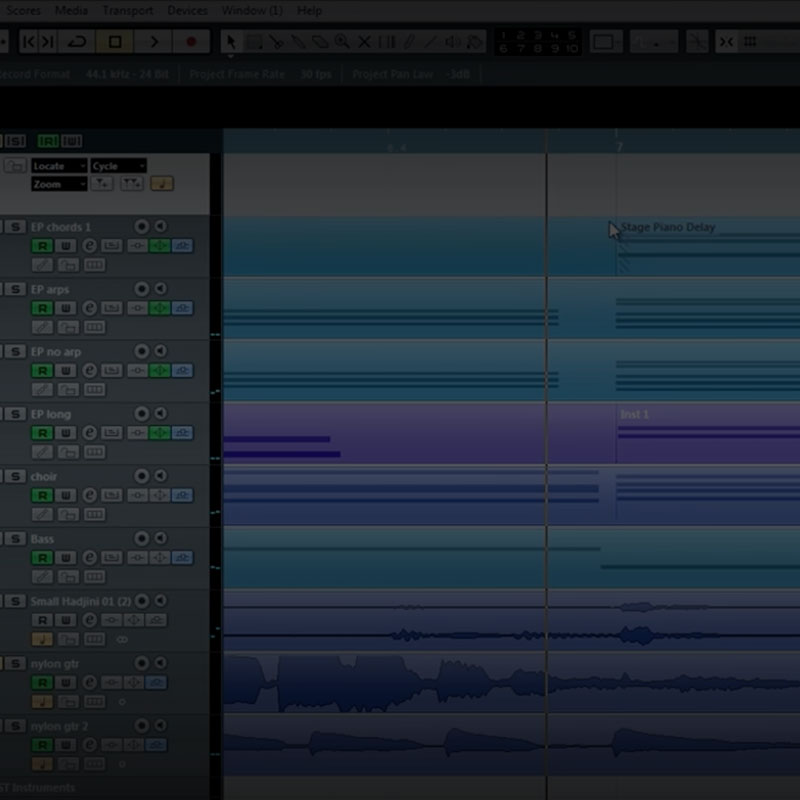Open the Media menu
This screenshot has height=800, width=800.
71,10
